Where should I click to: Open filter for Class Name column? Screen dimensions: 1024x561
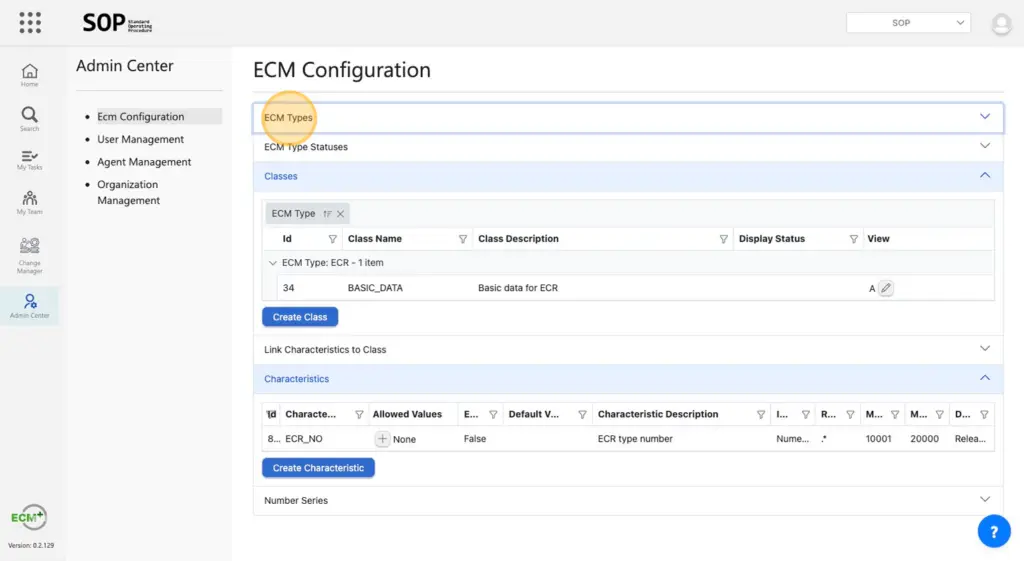[463, 240]
